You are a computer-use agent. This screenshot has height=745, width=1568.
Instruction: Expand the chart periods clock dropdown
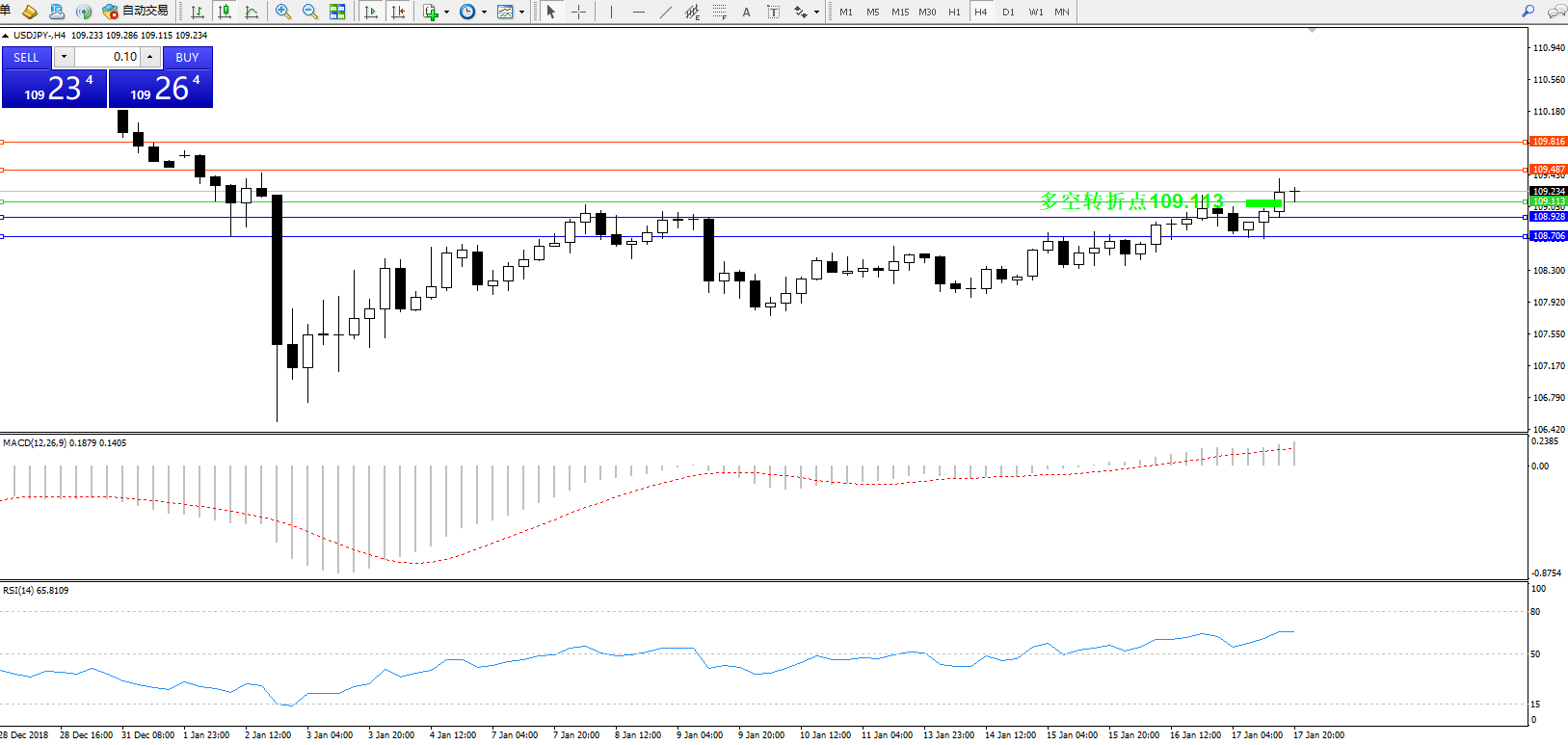pos(484,13)
